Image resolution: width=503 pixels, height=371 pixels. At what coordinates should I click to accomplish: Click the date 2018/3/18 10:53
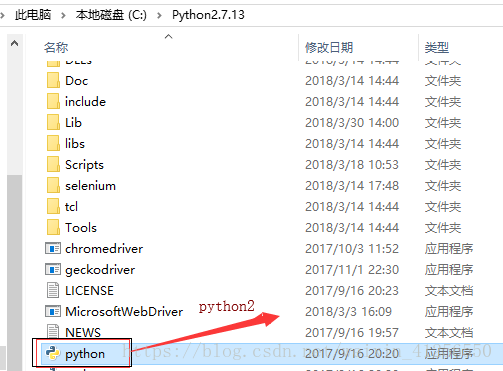(352, 165)
